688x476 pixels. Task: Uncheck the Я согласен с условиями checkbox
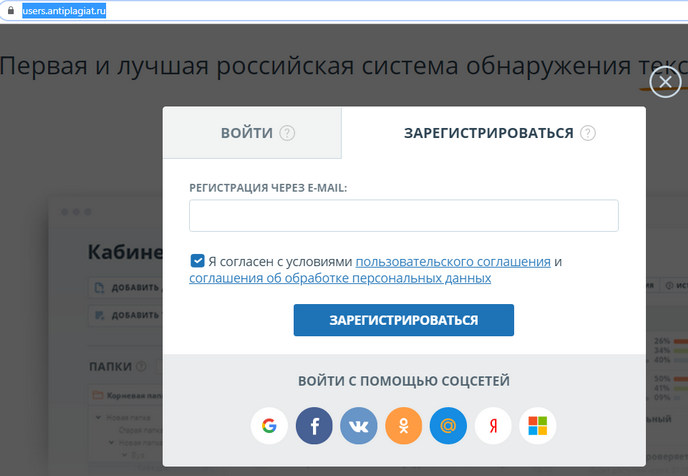197,261
